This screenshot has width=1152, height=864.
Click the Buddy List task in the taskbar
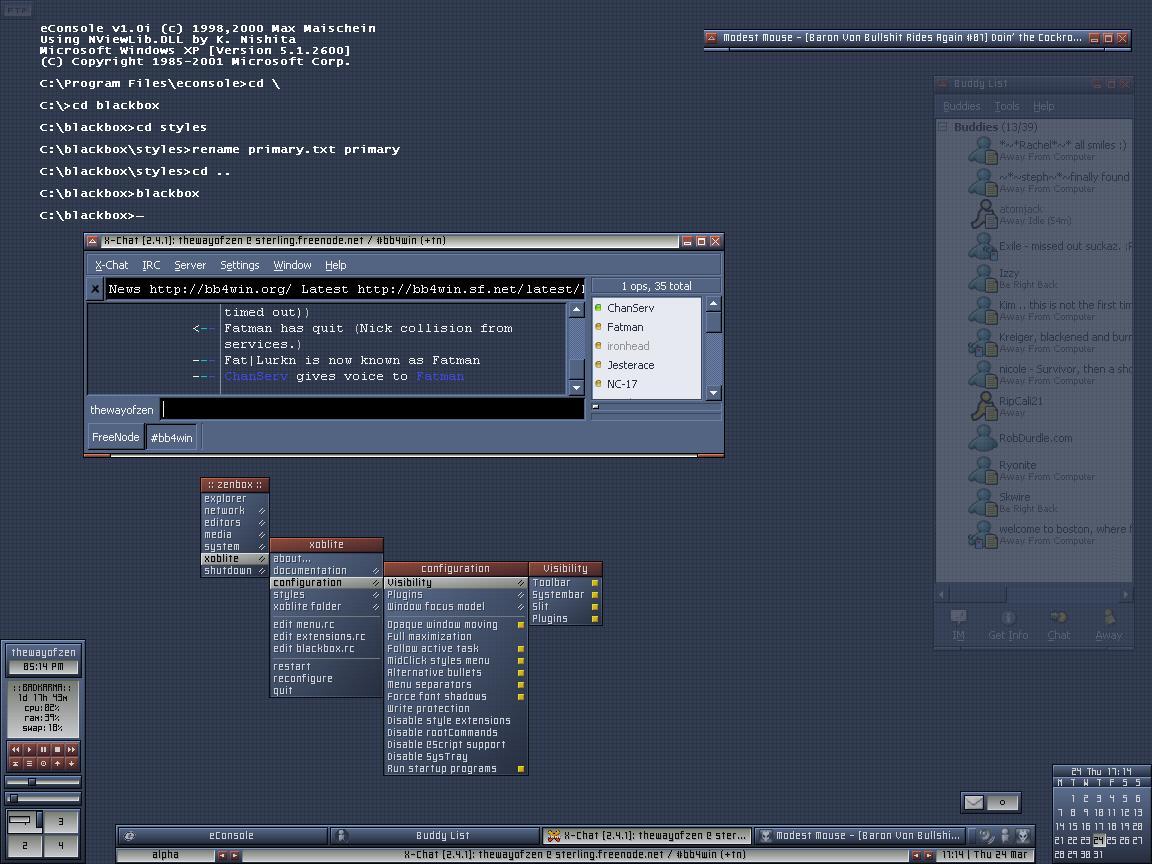click(x=434, y=835)
